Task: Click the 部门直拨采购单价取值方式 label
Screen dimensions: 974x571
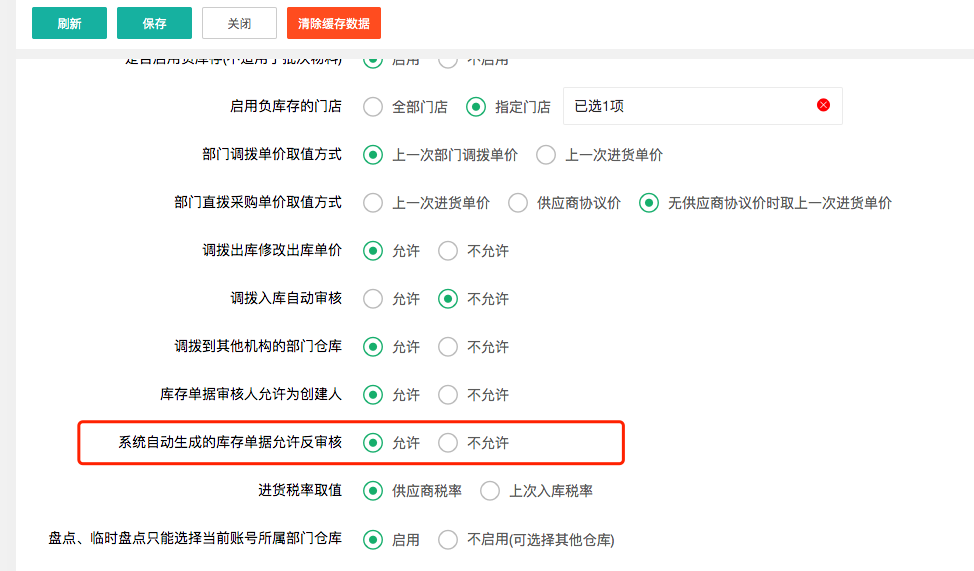Action: tap(258, 202)
